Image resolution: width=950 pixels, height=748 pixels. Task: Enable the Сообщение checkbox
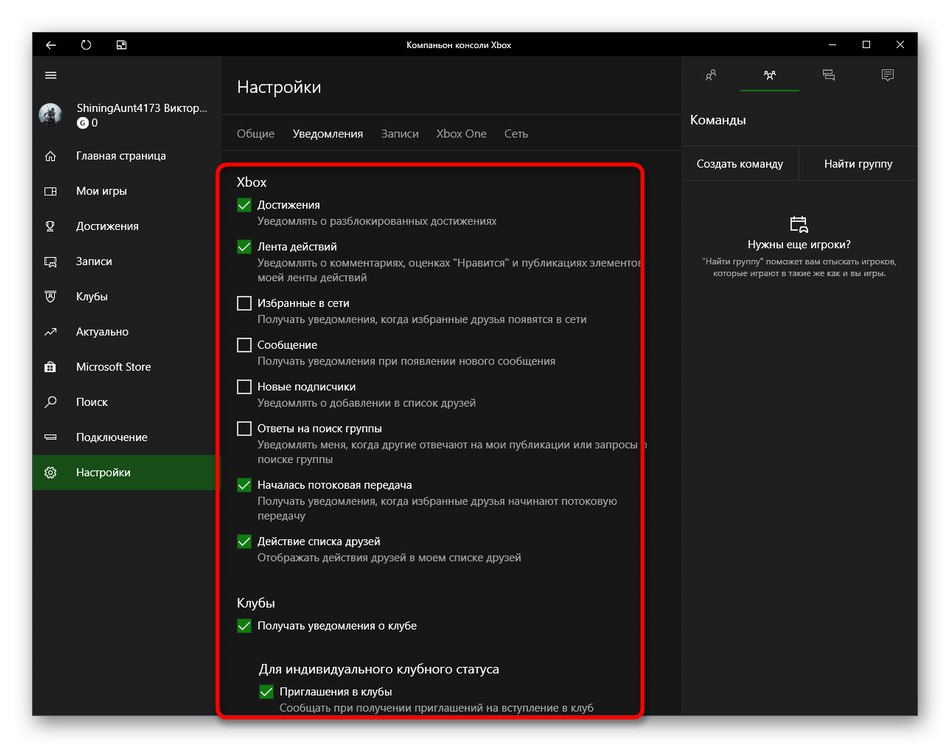pos(244,345)
